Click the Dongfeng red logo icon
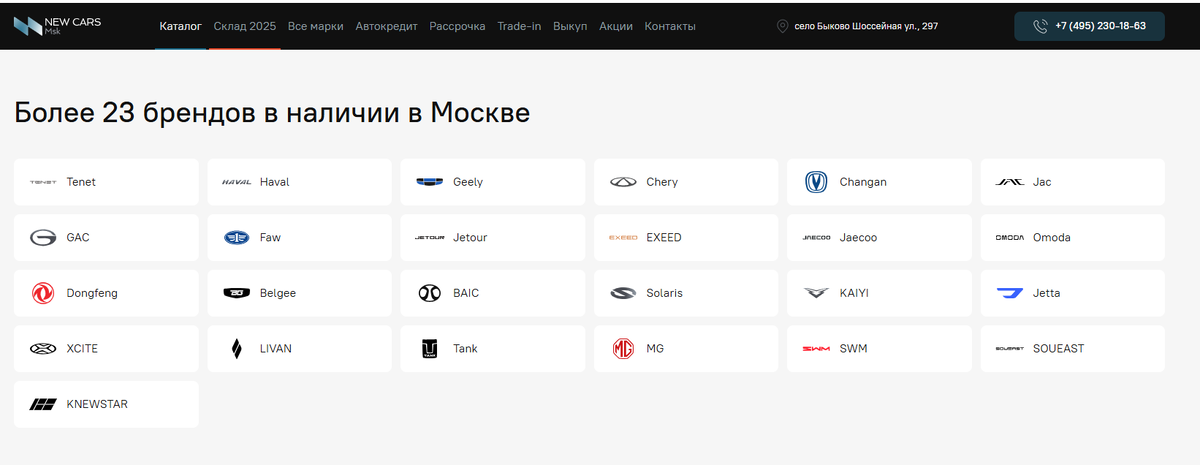Image resolution: width=1200 pixels, height=465 pixels. tap(43, 293)
